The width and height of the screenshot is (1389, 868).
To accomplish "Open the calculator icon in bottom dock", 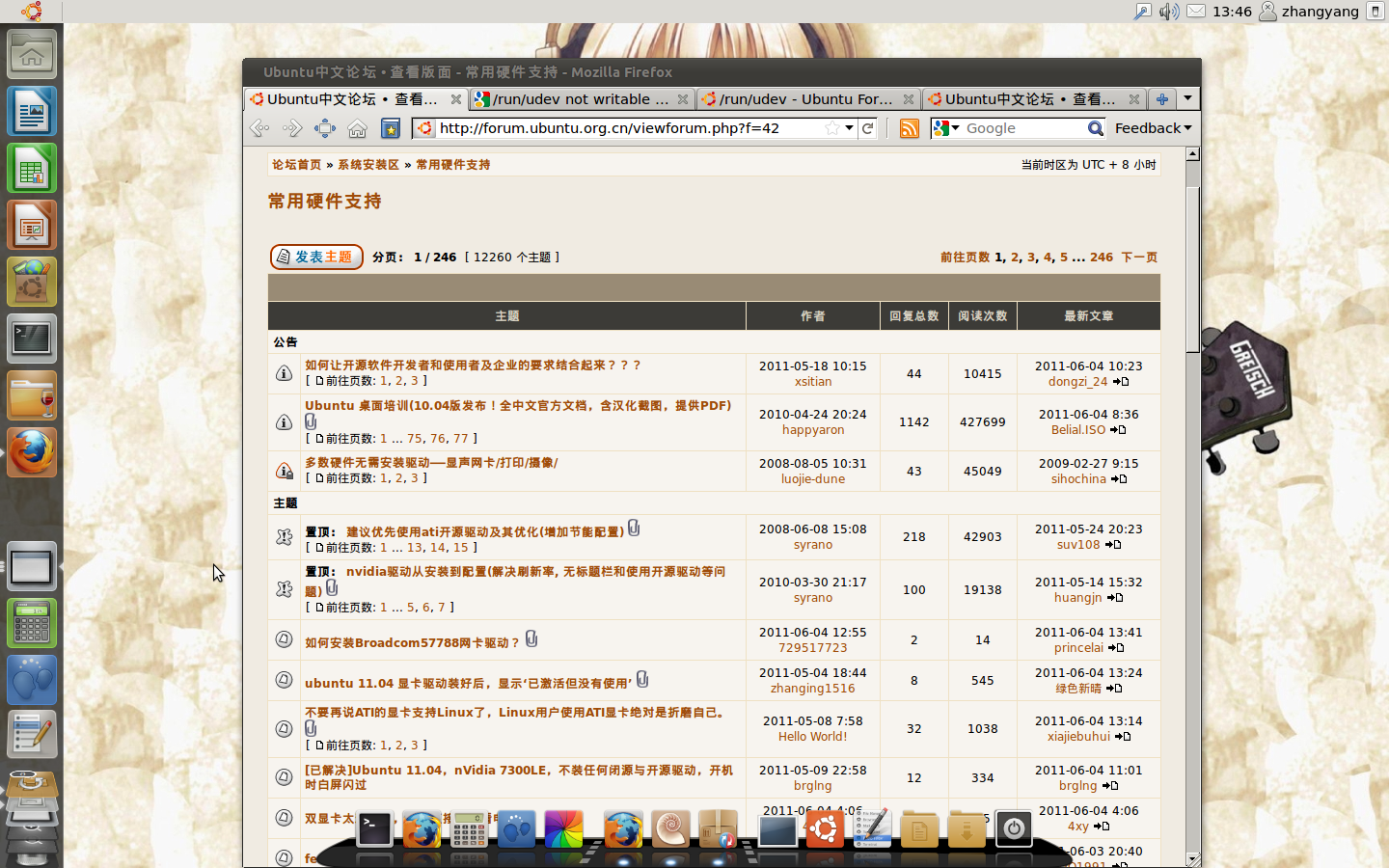I will click(469, 829).
